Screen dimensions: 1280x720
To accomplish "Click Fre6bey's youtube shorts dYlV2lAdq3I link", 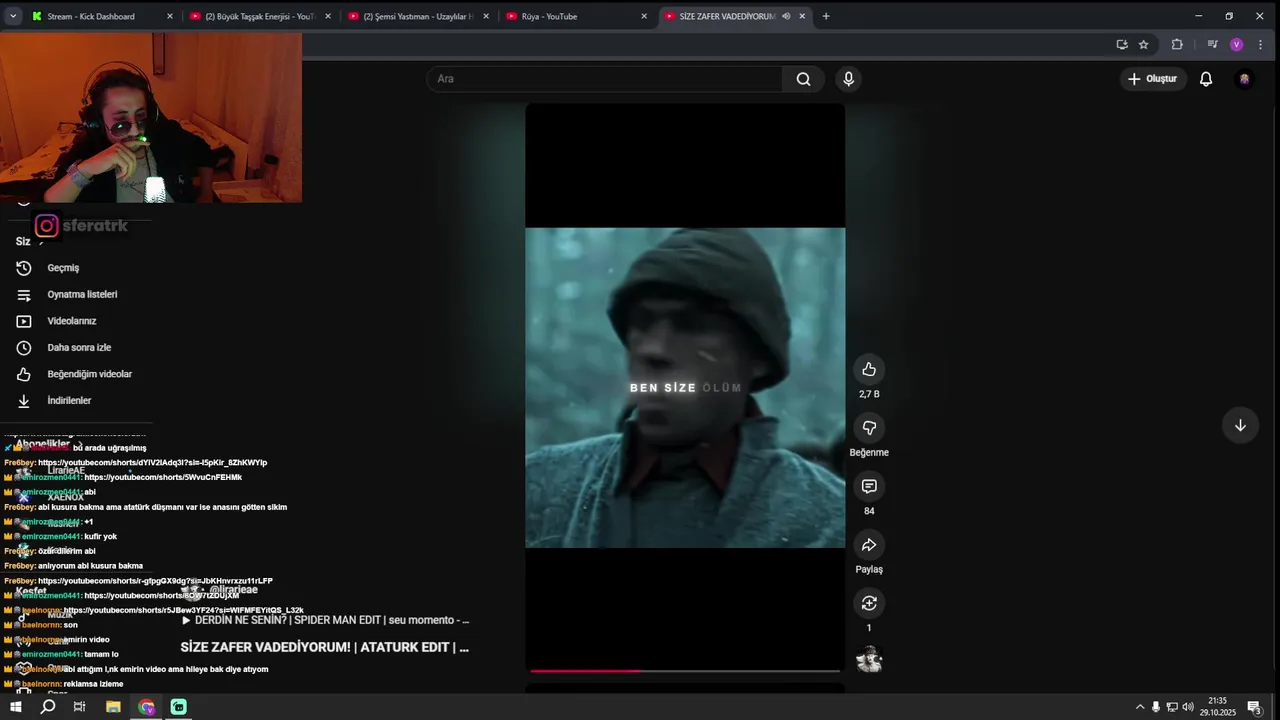I will [152, 463].
